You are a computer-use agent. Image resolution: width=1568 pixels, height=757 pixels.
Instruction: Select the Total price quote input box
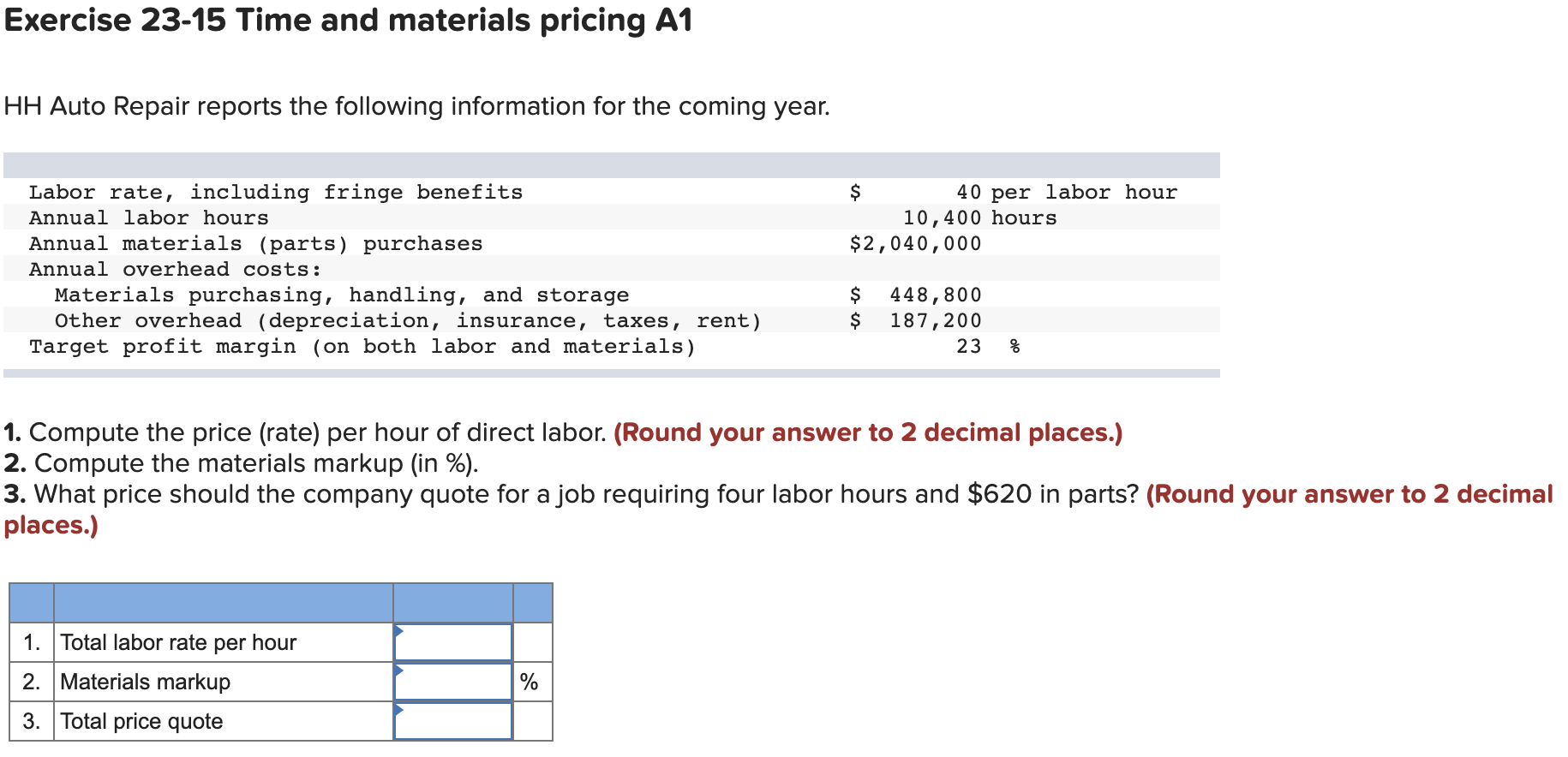(452, 720)
